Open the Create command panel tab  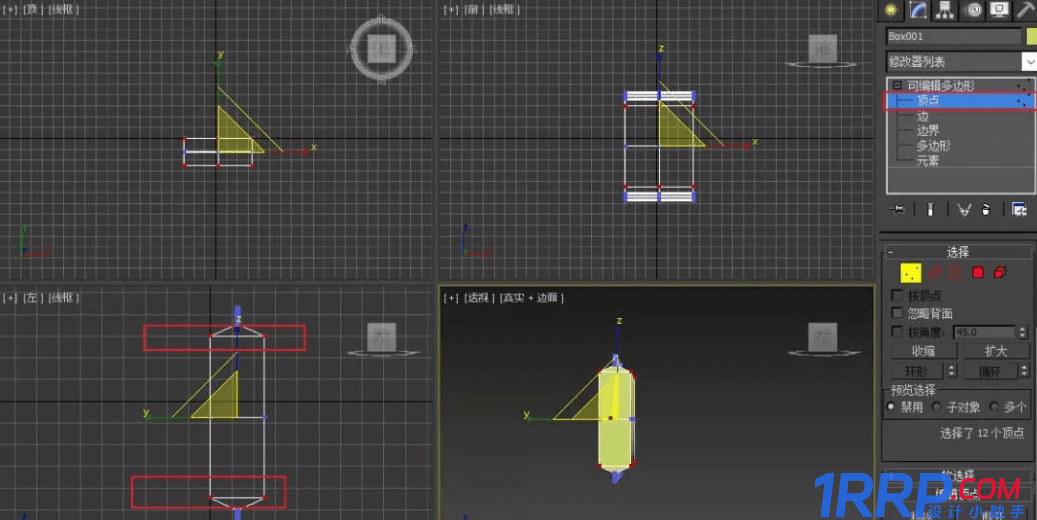click(x=890, y=10)
